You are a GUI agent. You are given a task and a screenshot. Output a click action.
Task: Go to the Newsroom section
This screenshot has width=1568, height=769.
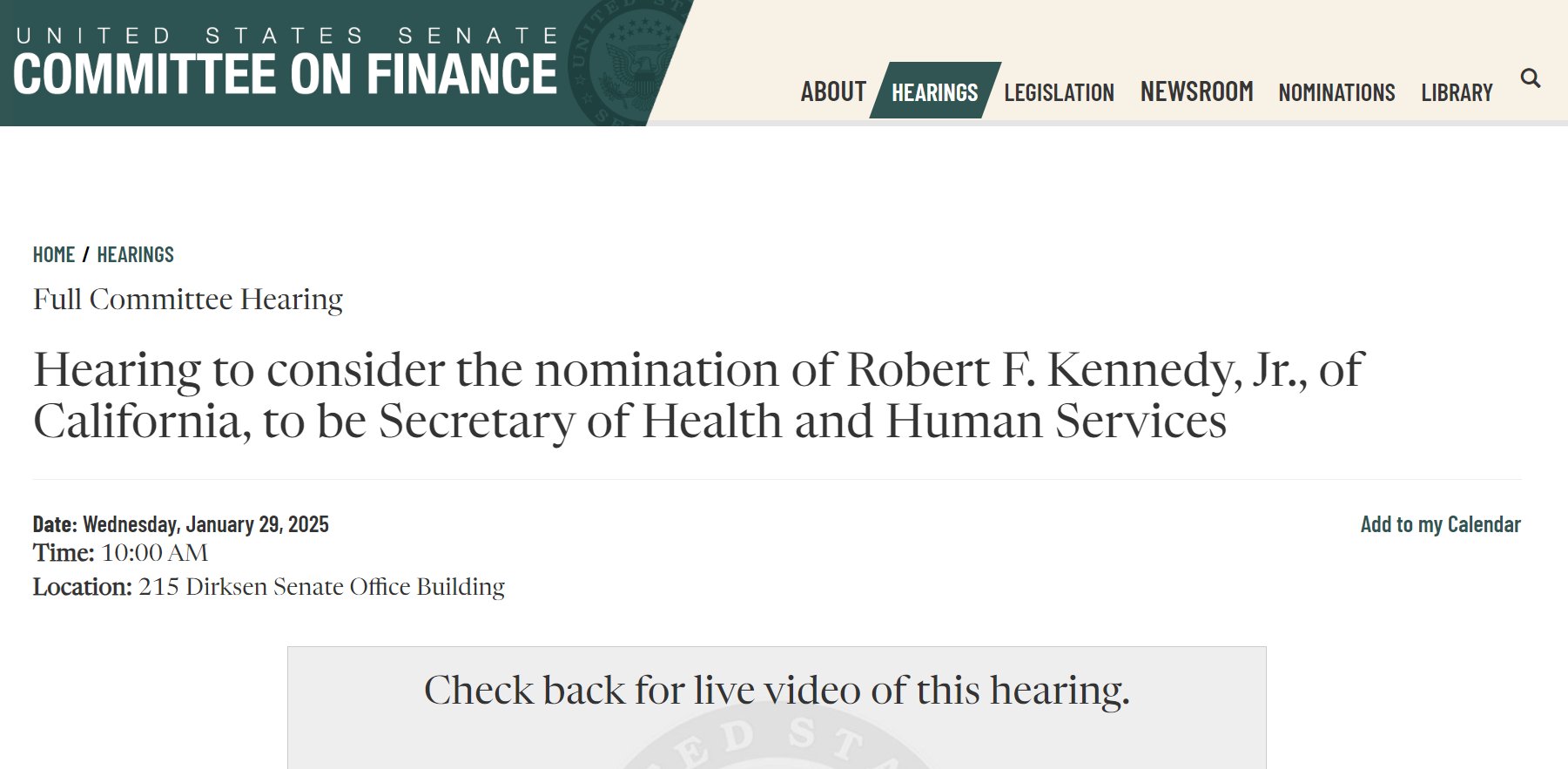click(x=1196, y=91)
